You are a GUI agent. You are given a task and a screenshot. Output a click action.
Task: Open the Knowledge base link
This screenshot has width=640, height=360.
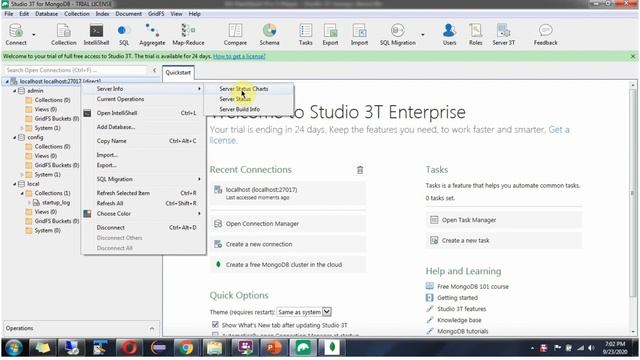(459, 320)
